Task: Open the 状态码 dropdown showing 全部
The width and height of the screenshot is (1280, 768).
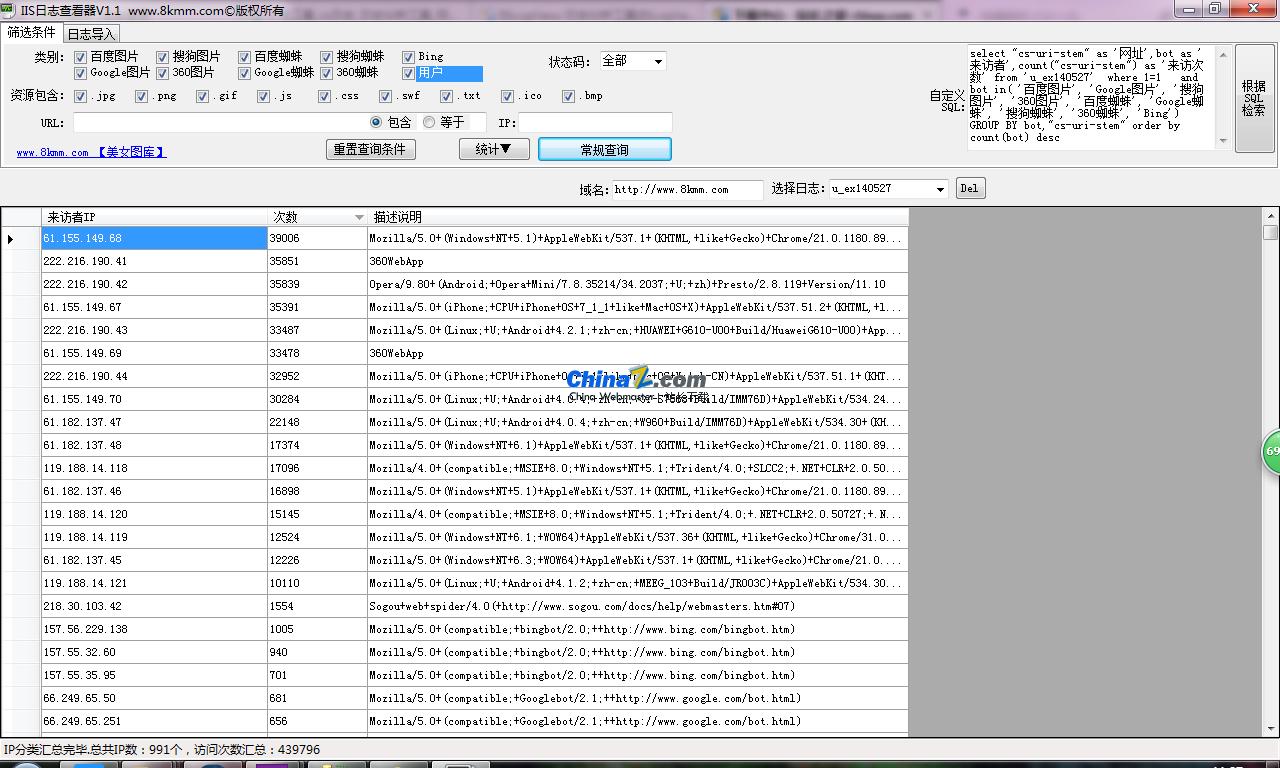Action: tap(633, 62)
